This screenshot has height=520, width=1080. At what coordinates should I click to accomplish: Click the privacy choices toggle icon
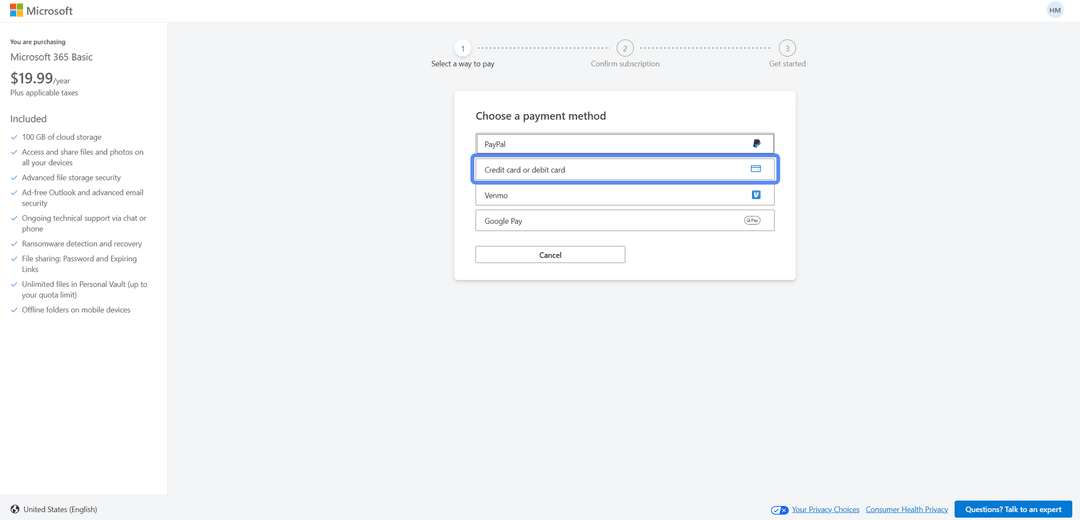[780, 510]
